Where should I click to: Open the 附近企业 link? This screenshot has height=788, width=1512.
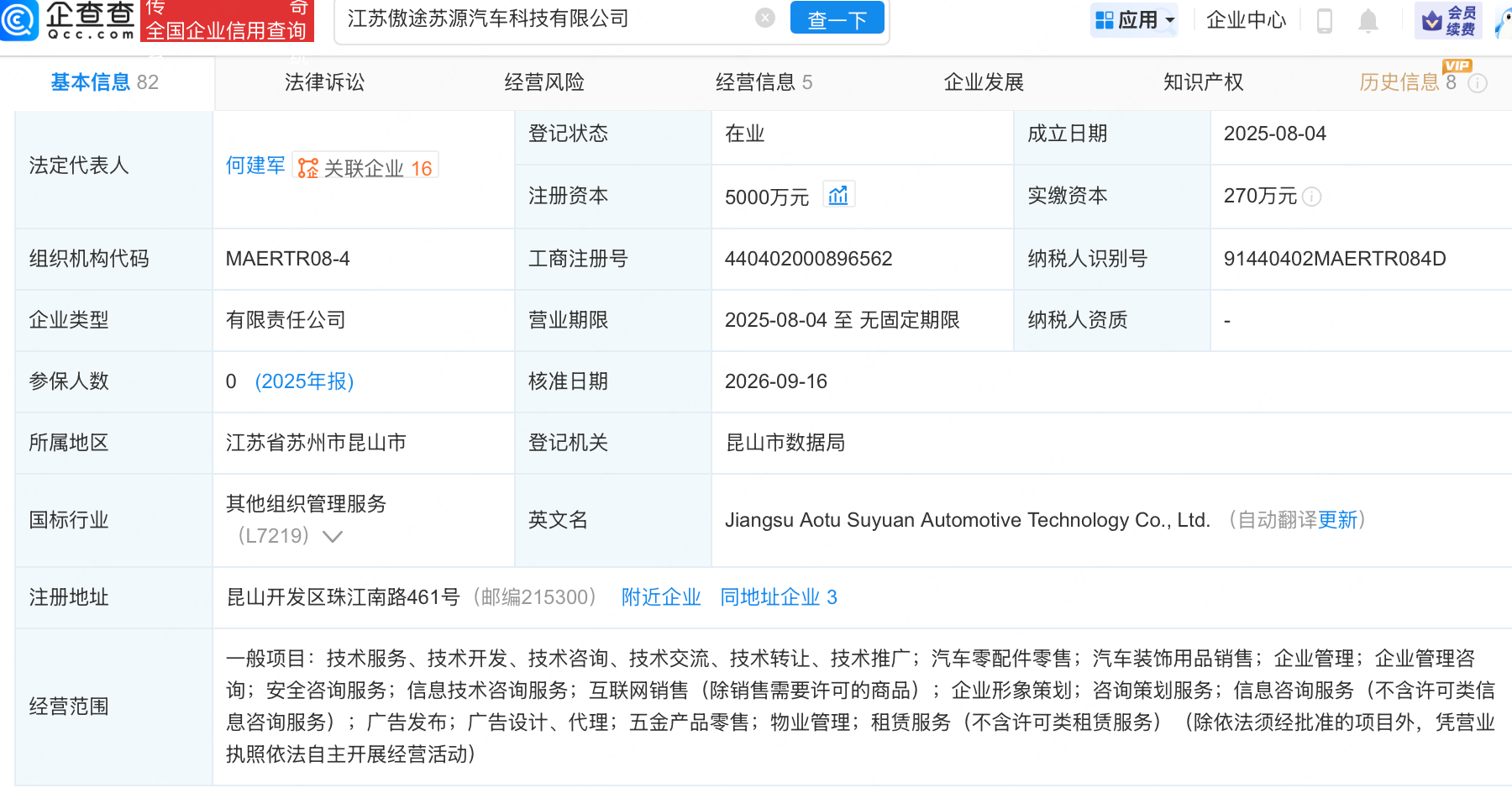[x=661, y=597]
